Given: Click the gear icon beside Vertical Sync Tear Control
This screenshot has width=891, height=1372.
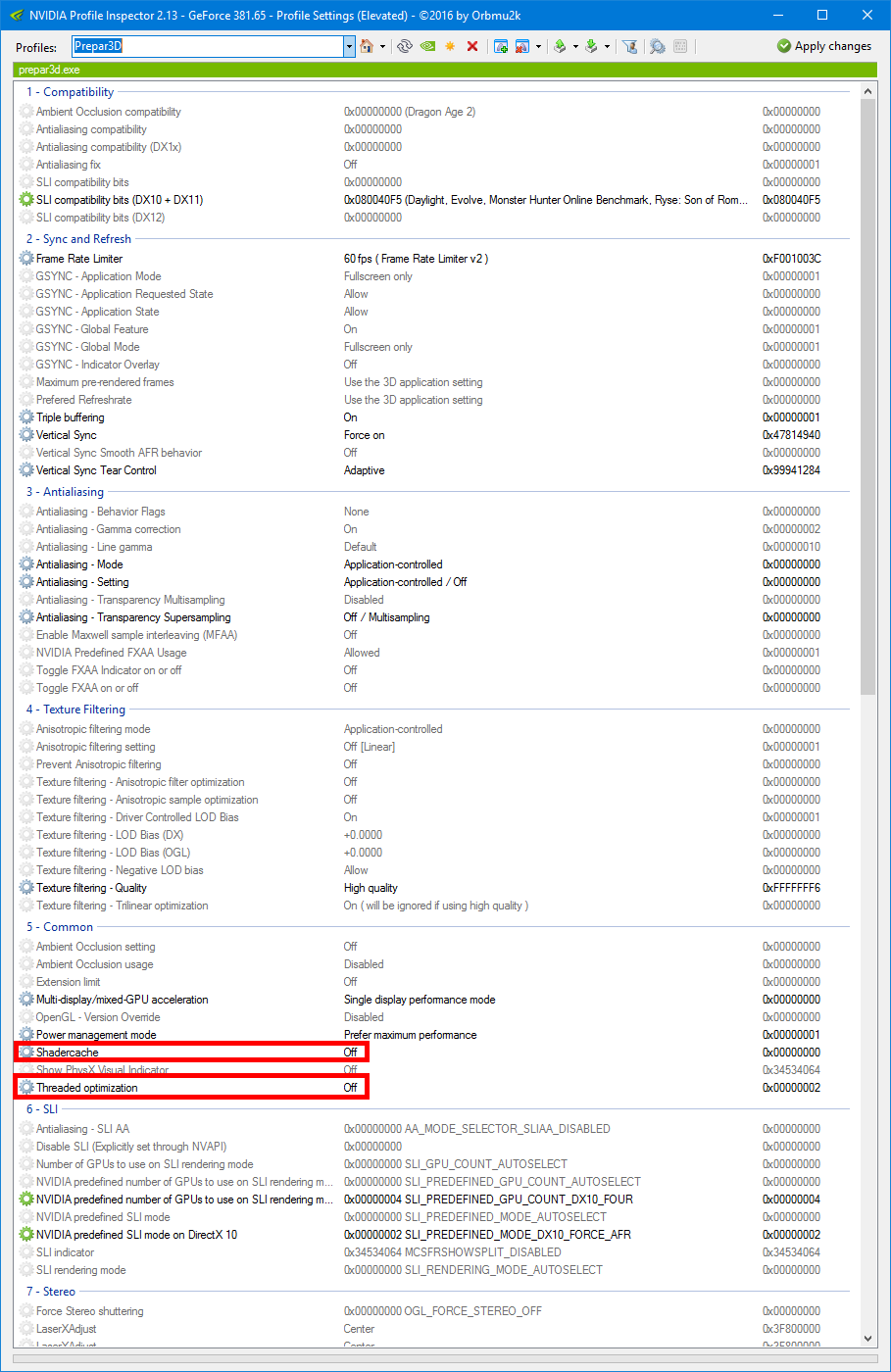Looking at the screenshot, I should (x=26, y=470).
